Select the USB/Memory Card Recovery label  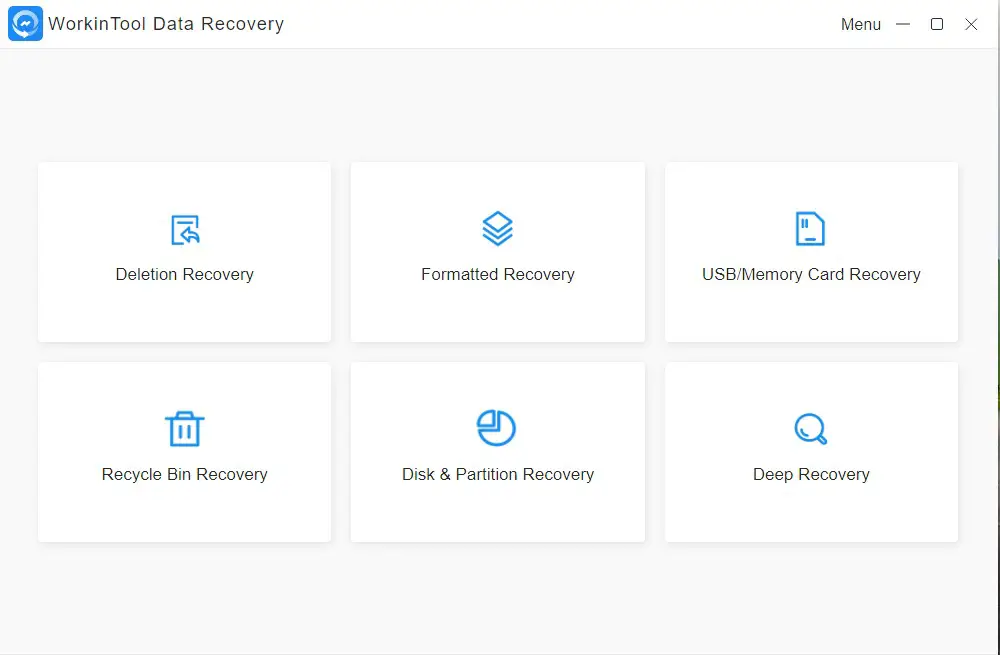click(x=811, y=274)
